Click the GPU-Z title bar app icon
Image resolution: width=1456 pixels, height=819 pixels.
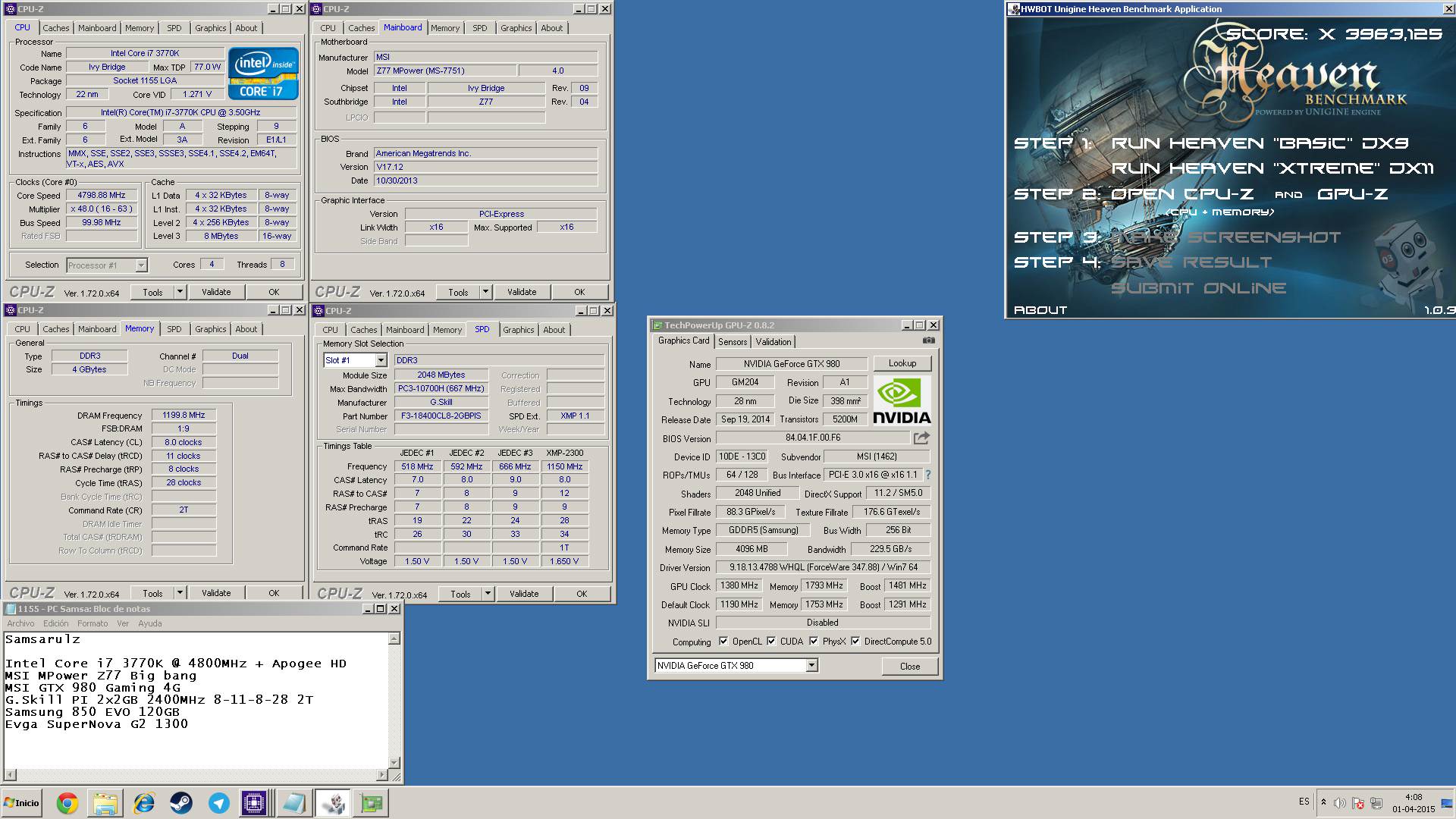pyautogui.click(x=657, y=325)
